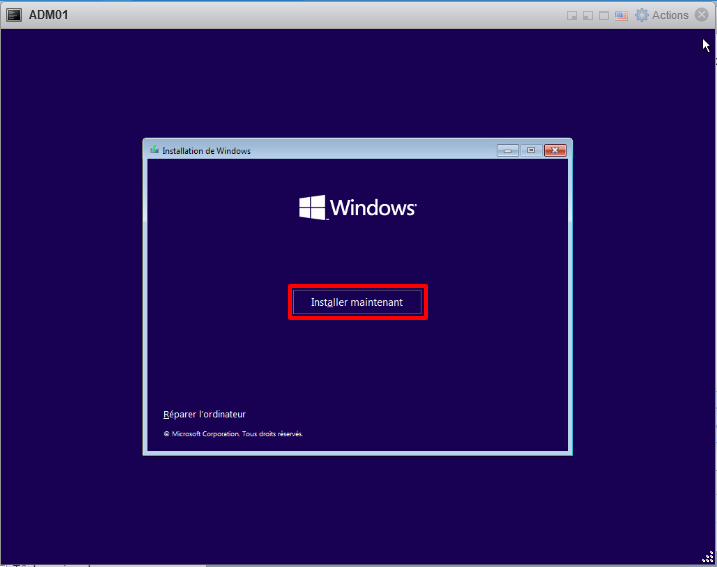Switch console to full-size view icon
This screenshot has height=567, width=717.
604,16
